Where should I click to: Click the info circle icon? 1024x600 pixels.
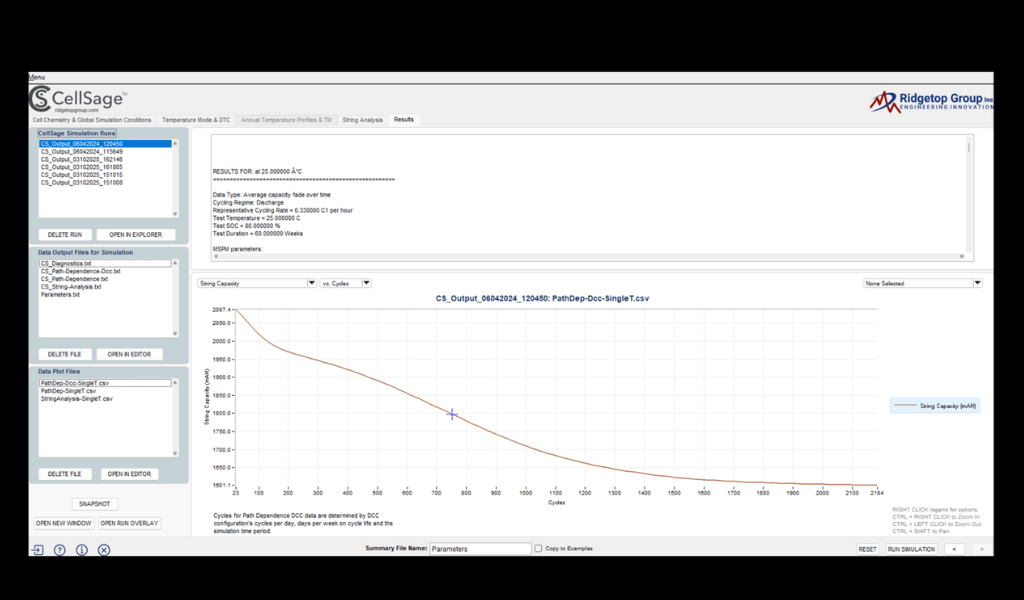tap(81, 550)
